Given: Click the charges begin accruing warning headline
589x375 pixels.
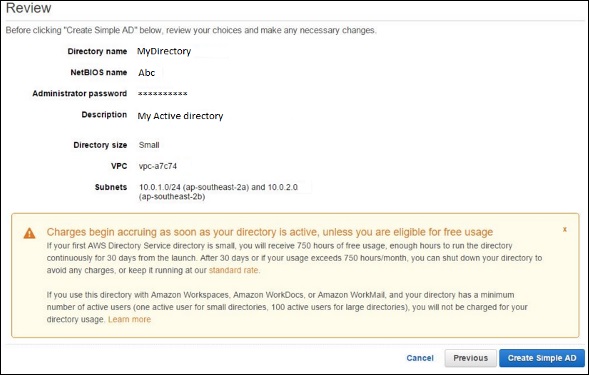Looking at the screenshot, I should pyautogui.click(x=270, y=232).
